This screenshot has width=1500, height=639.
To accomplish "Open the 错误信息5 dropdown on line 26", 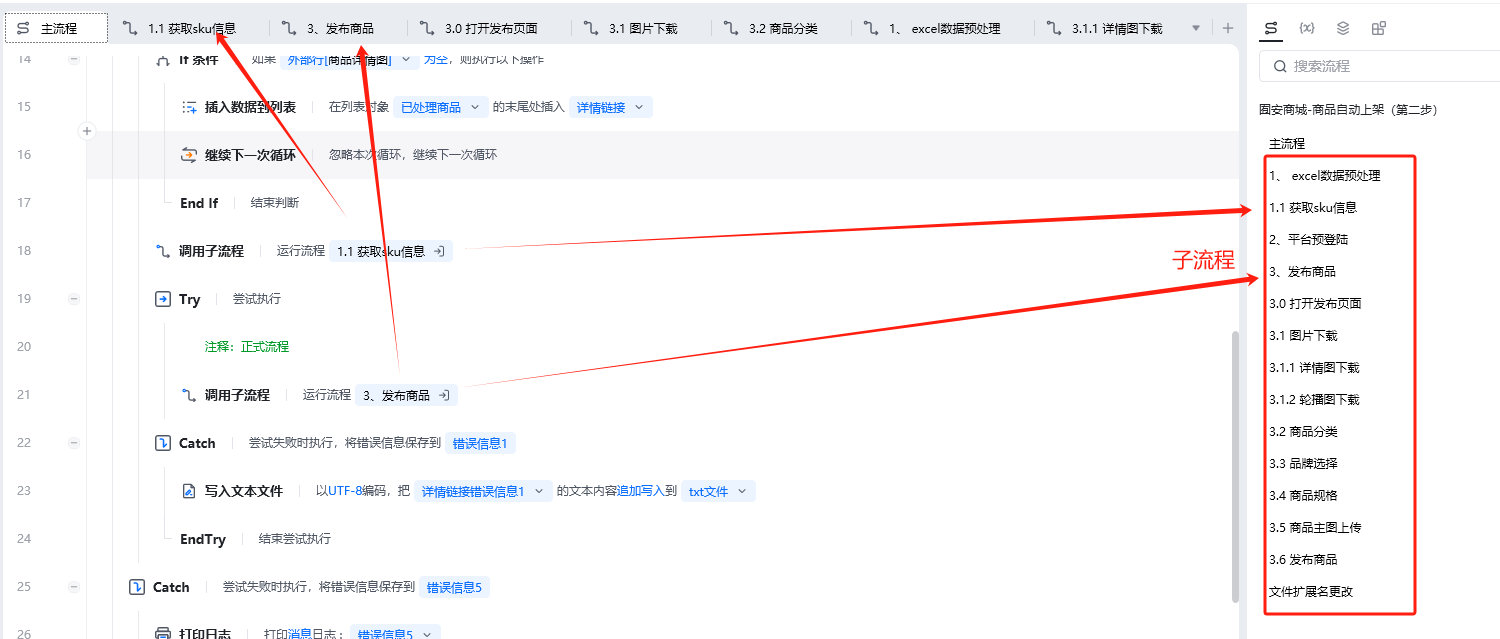I will point(395,634).
